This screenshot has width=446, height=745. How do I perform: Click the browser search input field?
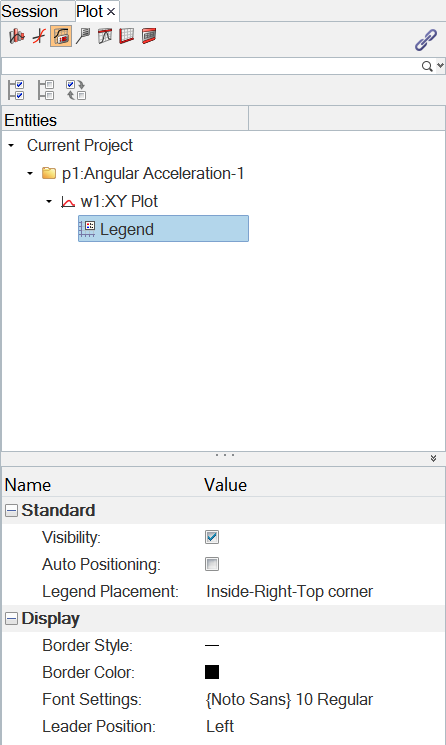pyautogui.click(x=211, y=66)
